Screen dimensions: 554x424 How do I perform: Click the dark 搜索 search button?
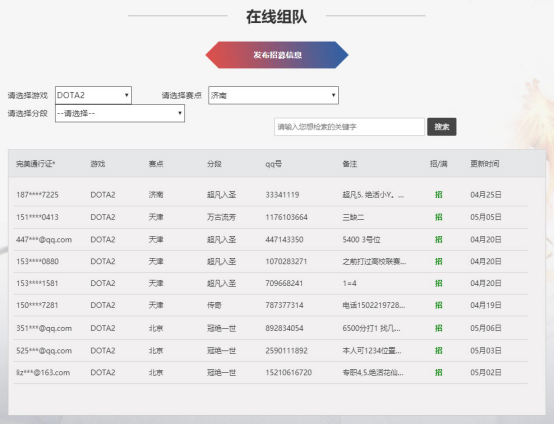(x=442, y=127)
